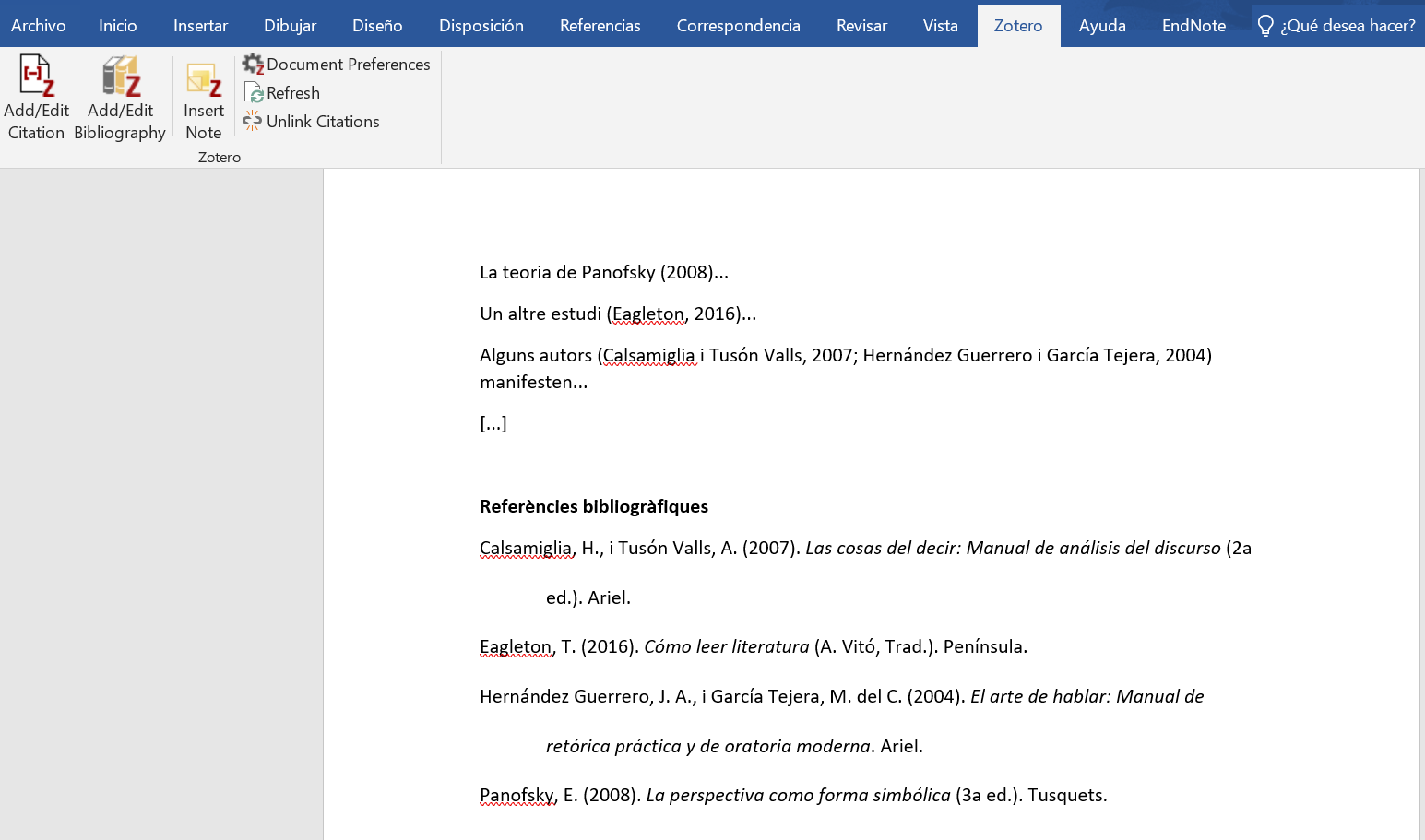Image resolution: width=1425 pixels, height=840 pixels.
Task: Click the in-text citation '(Eagleton, 2016)'
Action: 675,314
